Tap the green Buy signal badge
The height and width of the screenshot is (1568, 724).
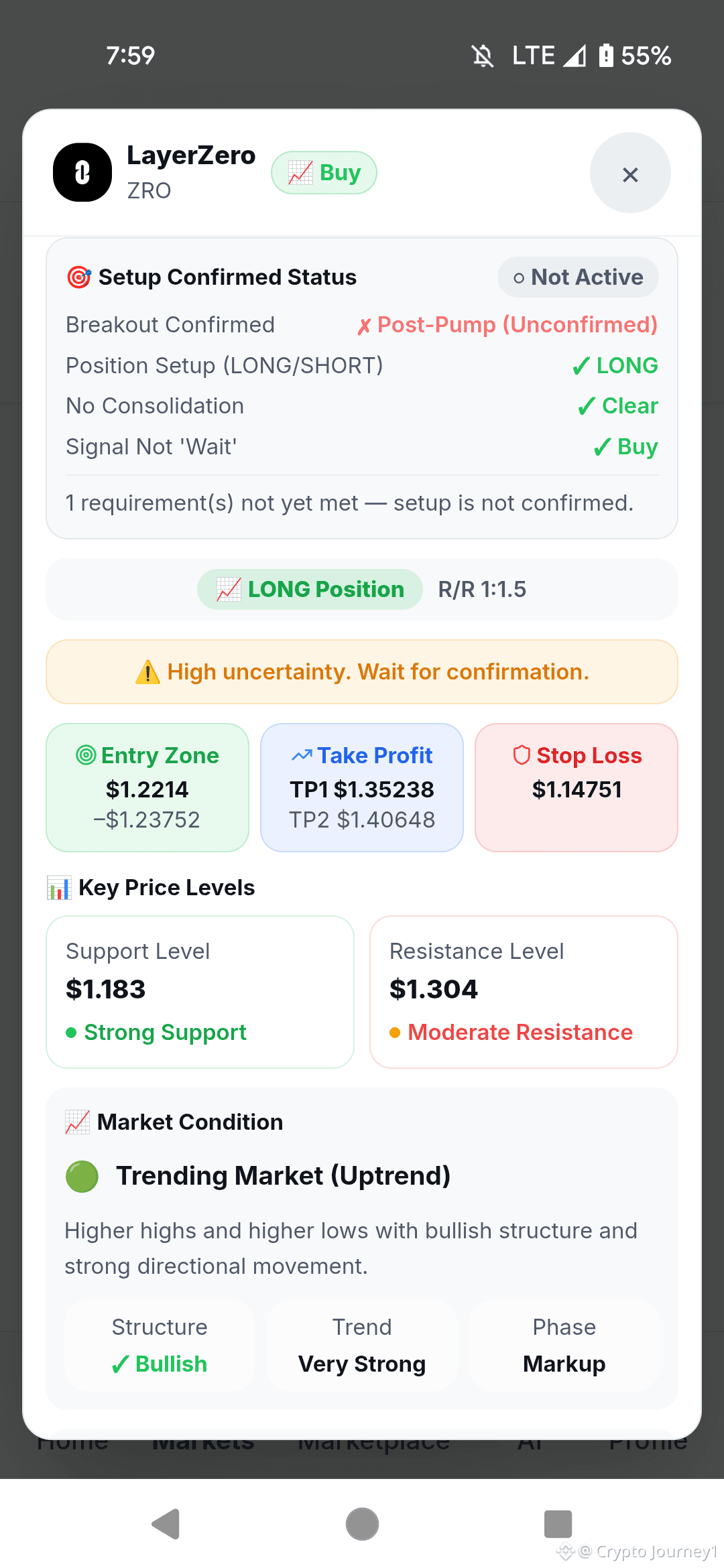click(x=324, y=173)
